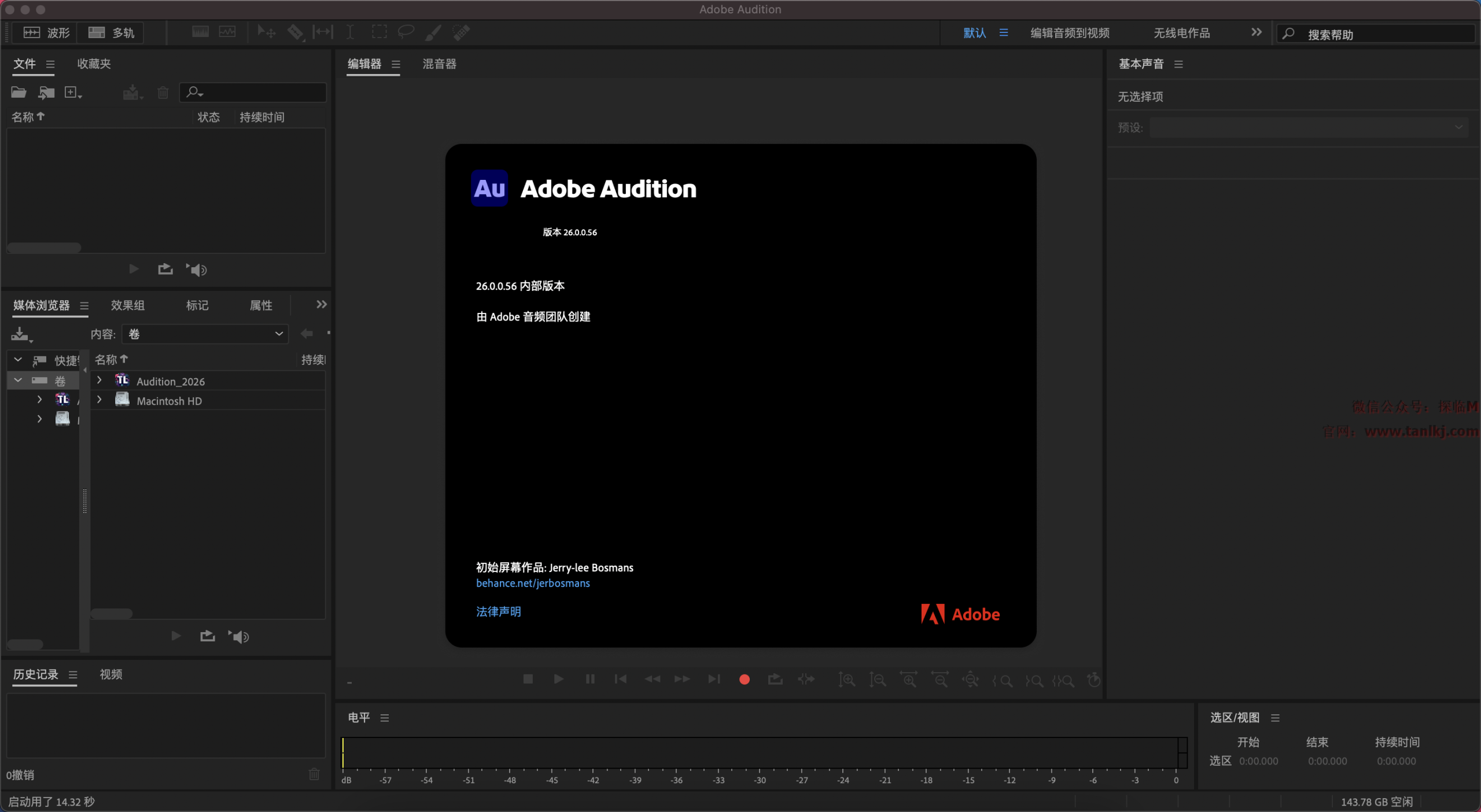The image size is (1481, 812).
Task: Select the Slip tool
Action: (x=323, y=32)
